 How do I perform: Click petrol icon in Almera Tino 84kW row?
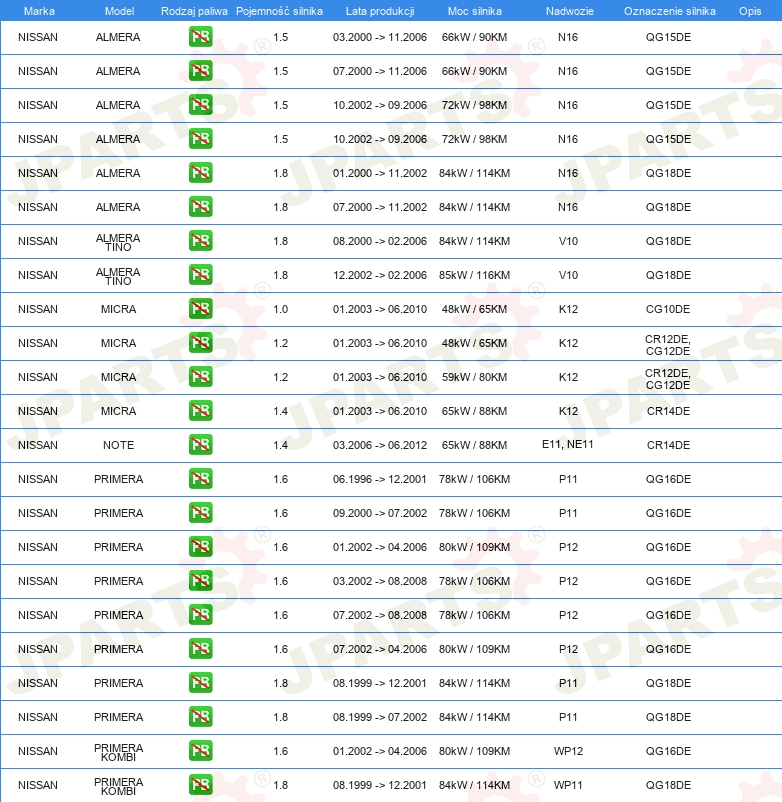(x=200, y=240)
